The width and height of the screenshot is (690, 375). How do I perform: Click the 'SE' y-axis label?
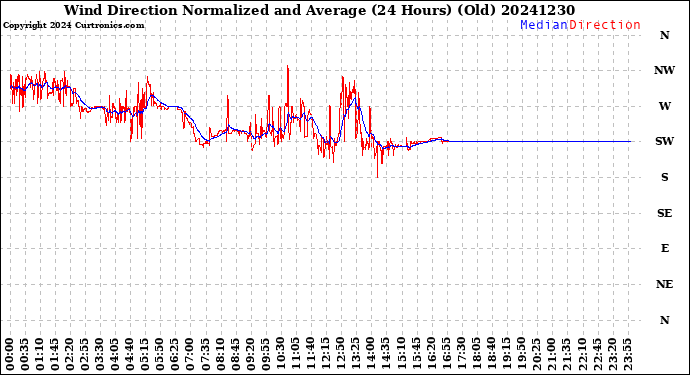(x=664, y=213)
